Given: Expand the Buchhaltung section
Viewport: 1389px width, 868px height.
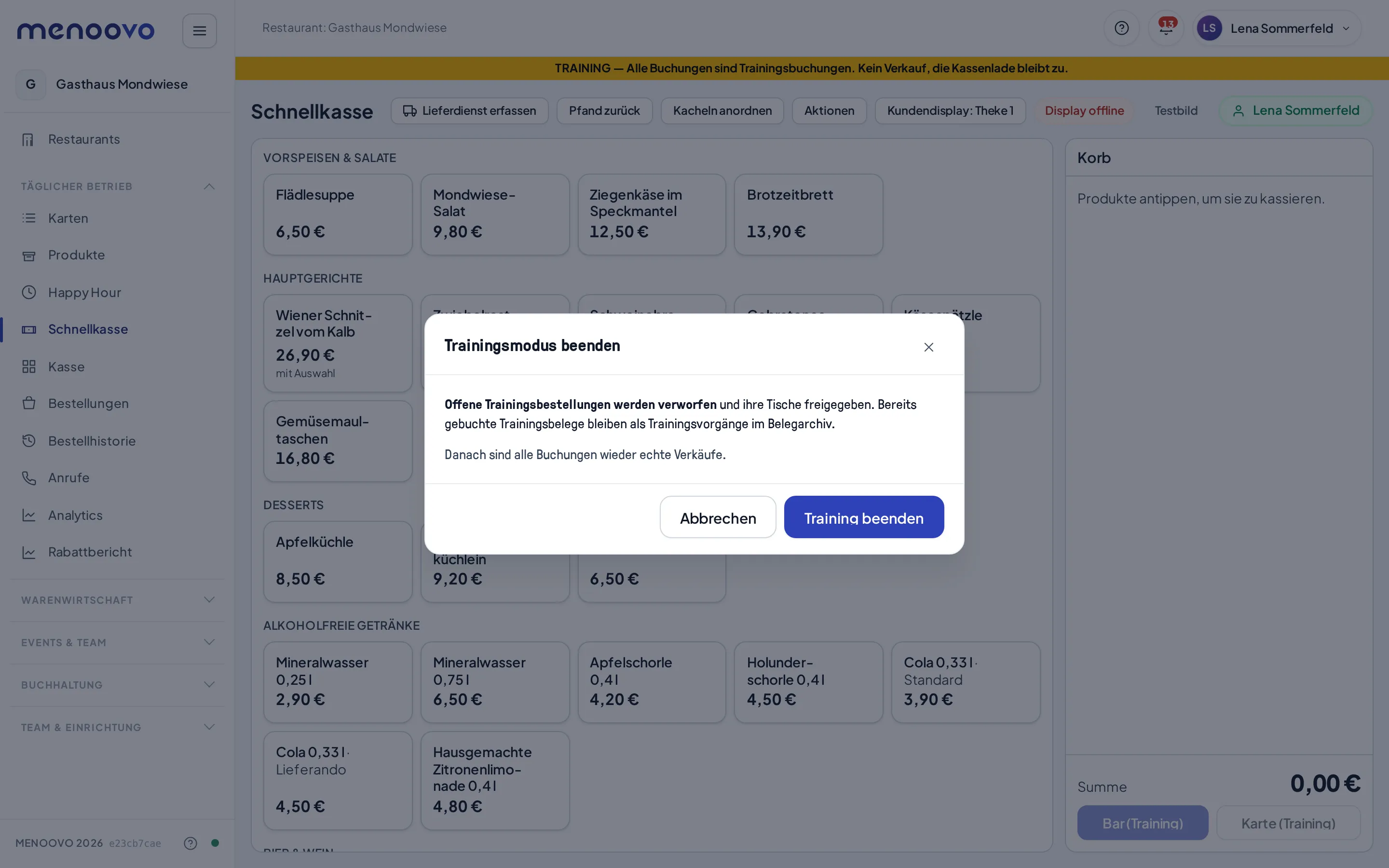Looking at the screenshot, I should (117, 685).
